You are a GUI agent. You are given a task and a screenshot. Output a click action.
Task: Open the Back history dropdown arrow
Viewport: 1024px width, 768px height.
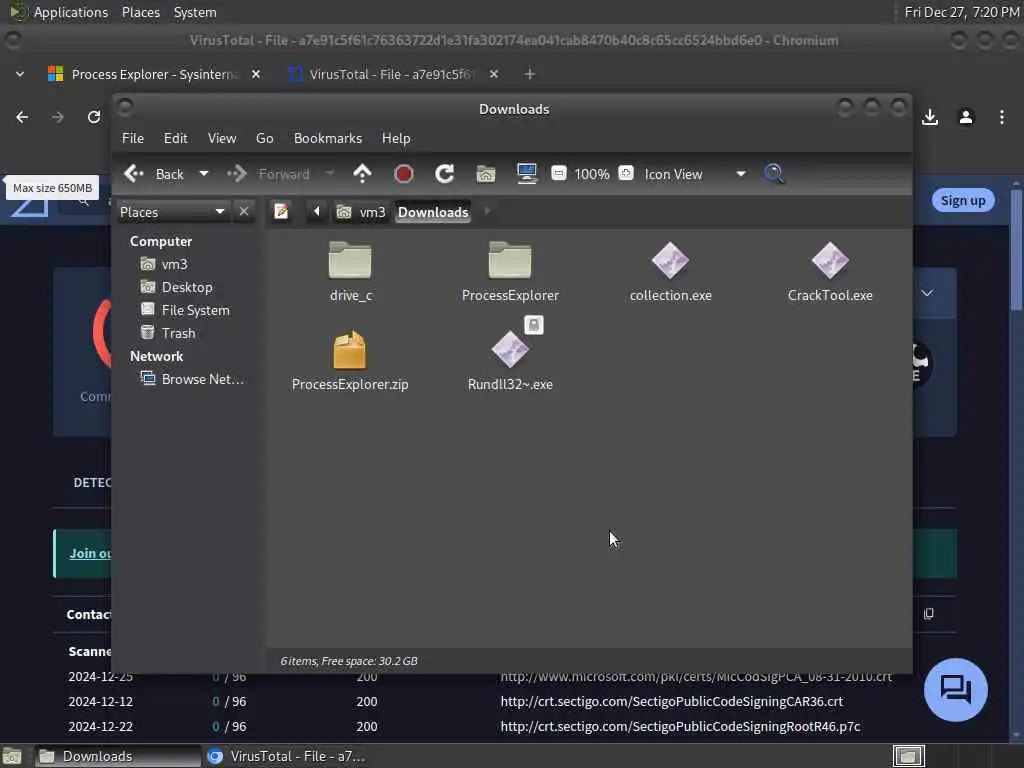coord(204,174)
